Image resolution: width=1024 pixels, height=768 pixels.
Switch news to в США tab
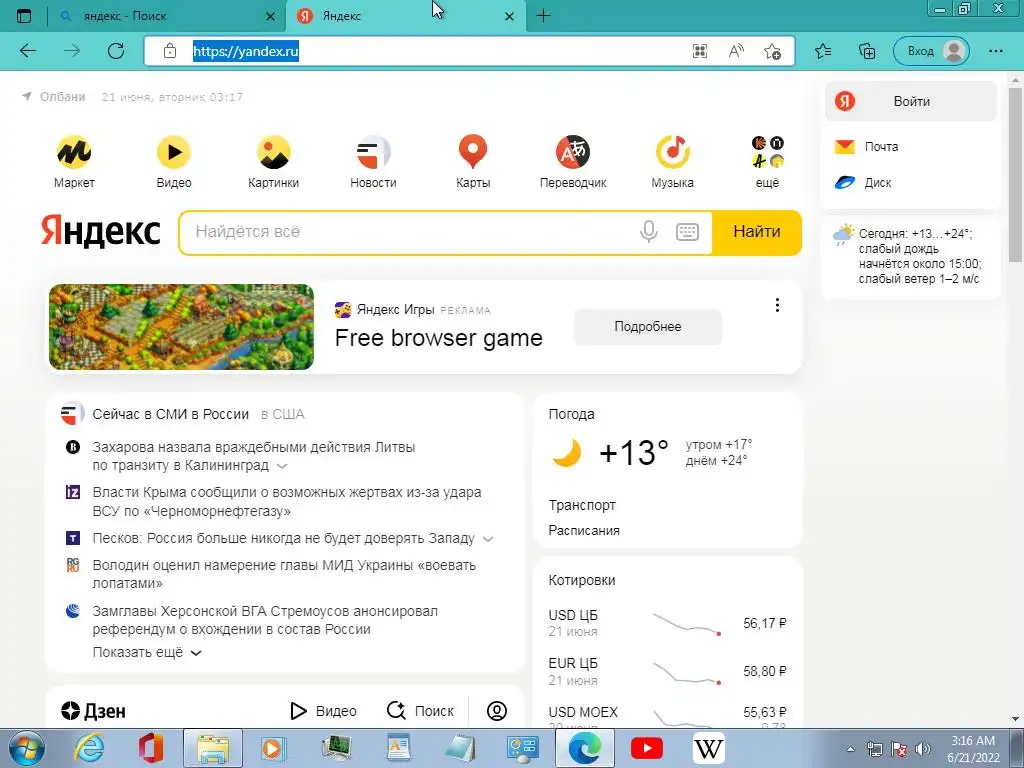pyautogui.click(x=283, y=414)
